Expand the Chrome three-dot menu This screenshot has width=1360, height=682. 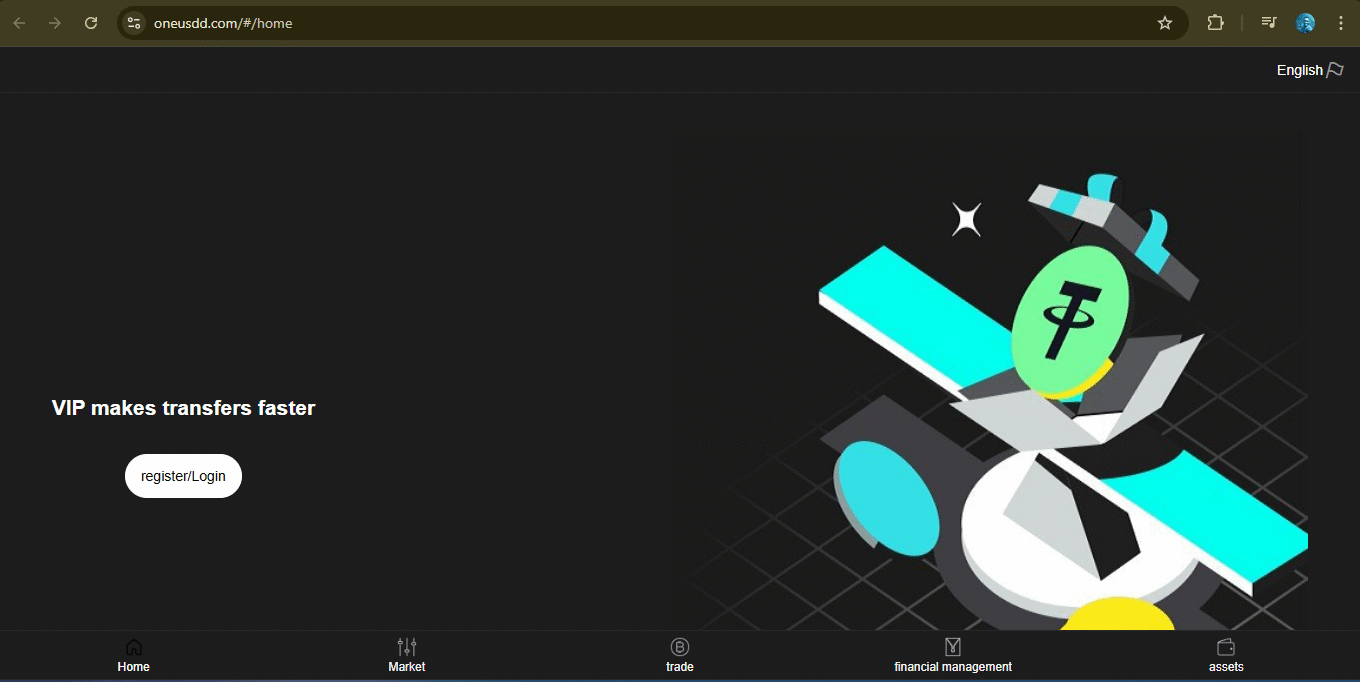coord(1341,23)
